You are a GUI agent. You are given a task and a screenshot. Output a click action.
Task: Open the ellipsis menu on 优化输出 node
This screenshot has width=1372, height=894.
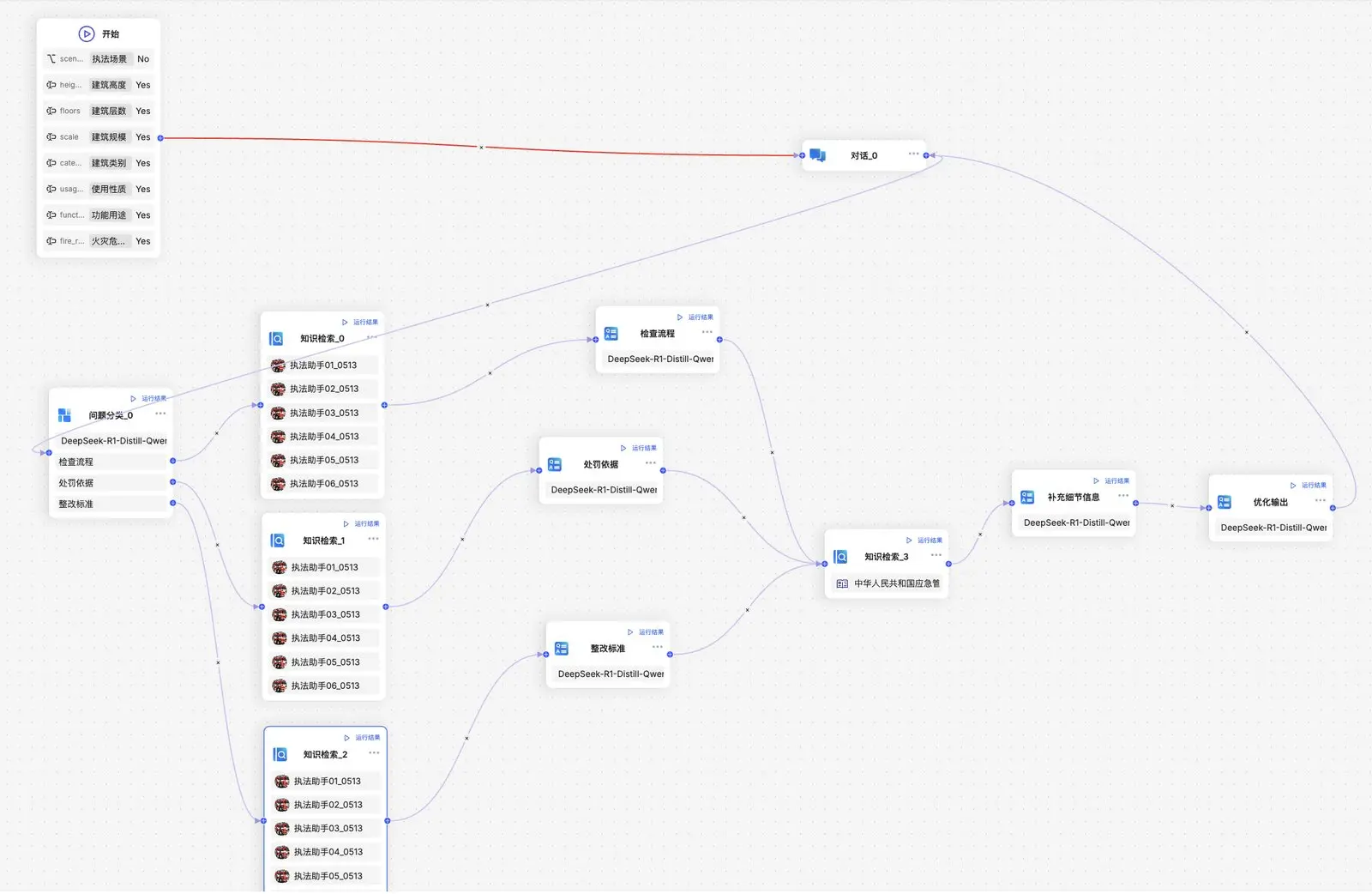pyautogui.click(x=1321, y=500)
